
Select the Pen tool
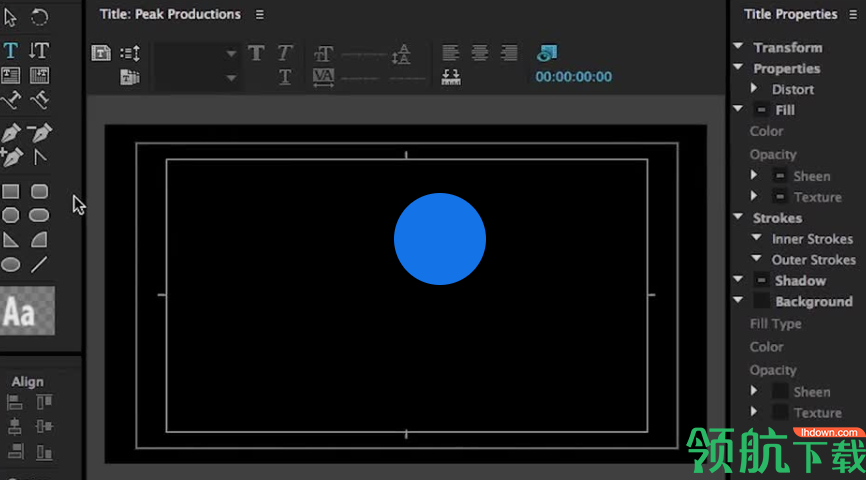[11, 133]
